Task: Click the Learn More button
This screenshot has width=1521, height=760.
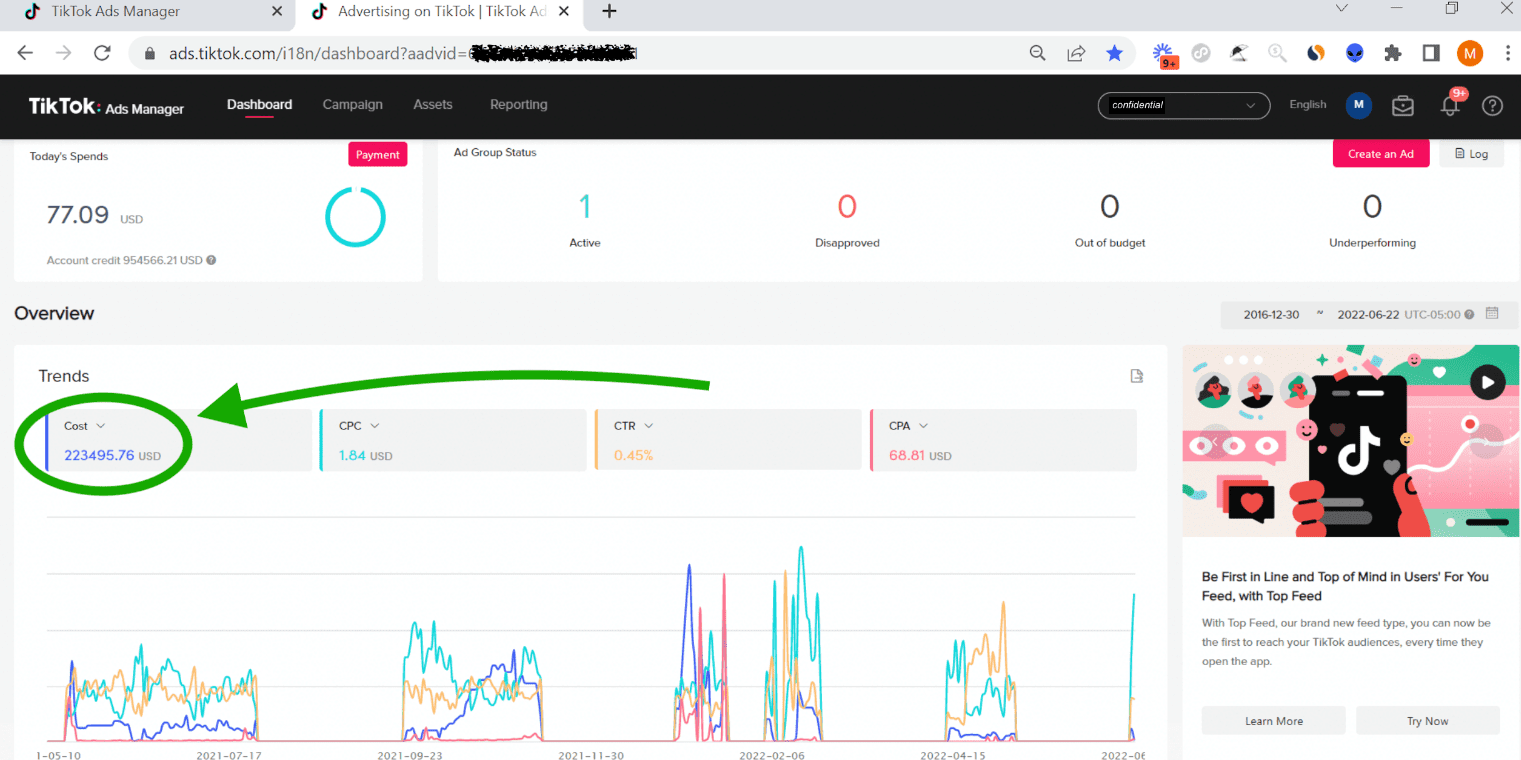Action: point(1273,721)
